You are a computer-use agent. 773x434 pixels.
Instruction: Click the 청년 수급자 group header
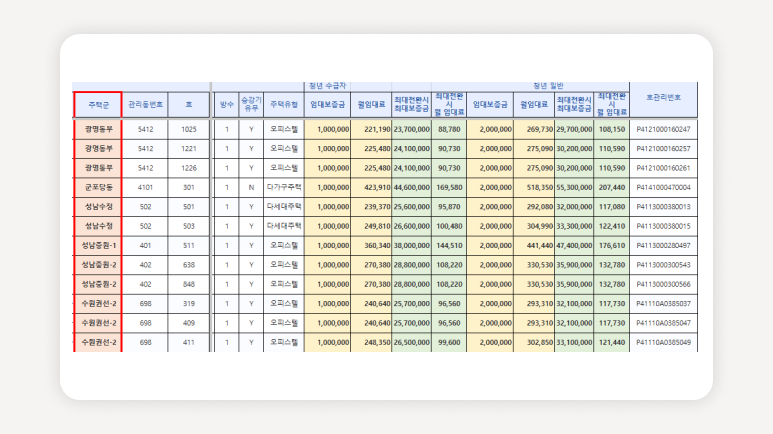coord(329,86)
